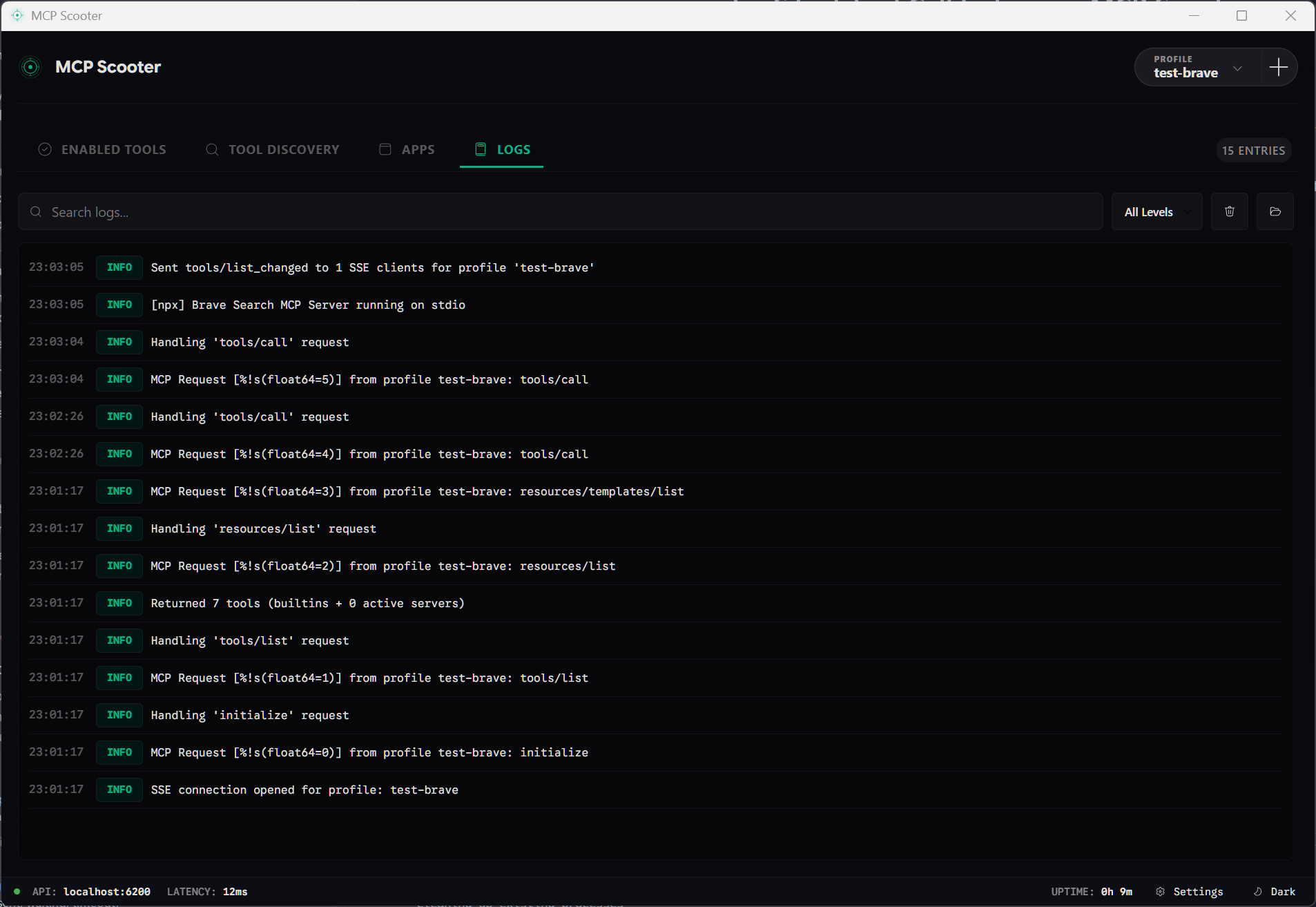The image size is (1316, 907).
Task: Click the 15 Entries badge
Action: (1253, 150)
